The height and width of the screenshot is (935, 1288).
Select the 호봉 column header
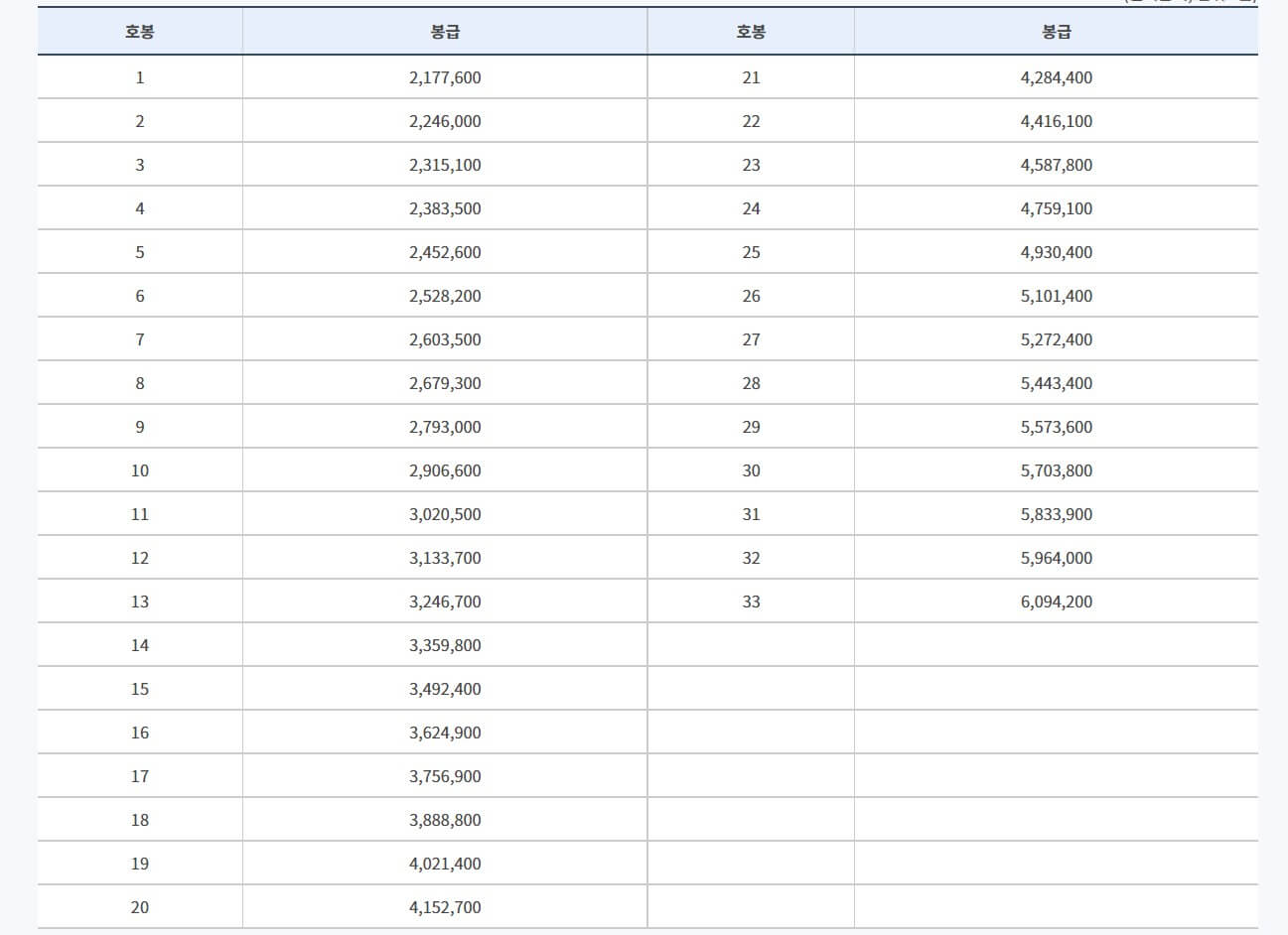tap(139, 32)
